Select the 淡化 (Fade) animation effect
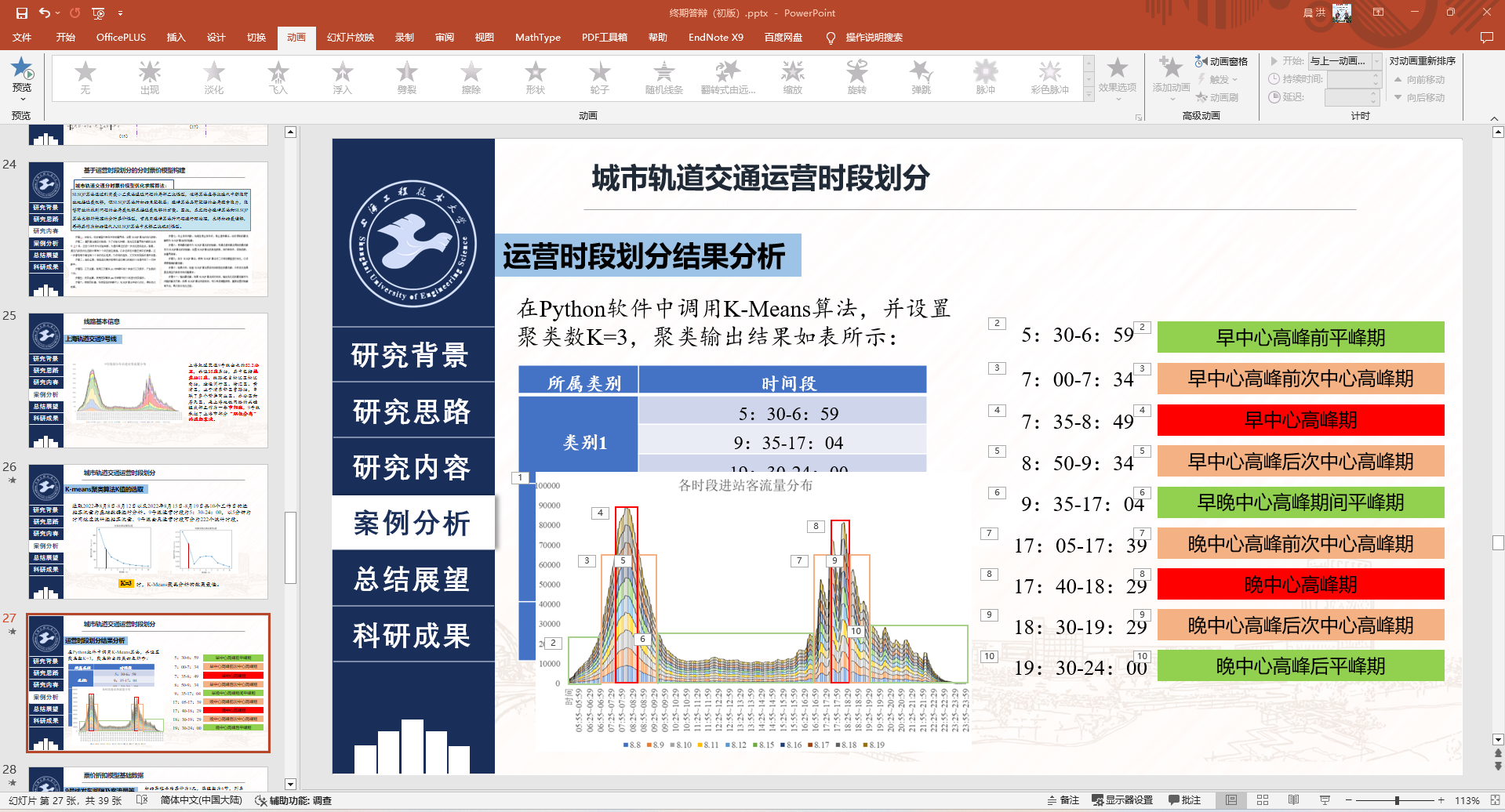1505x812 pixels. point(213,78)
